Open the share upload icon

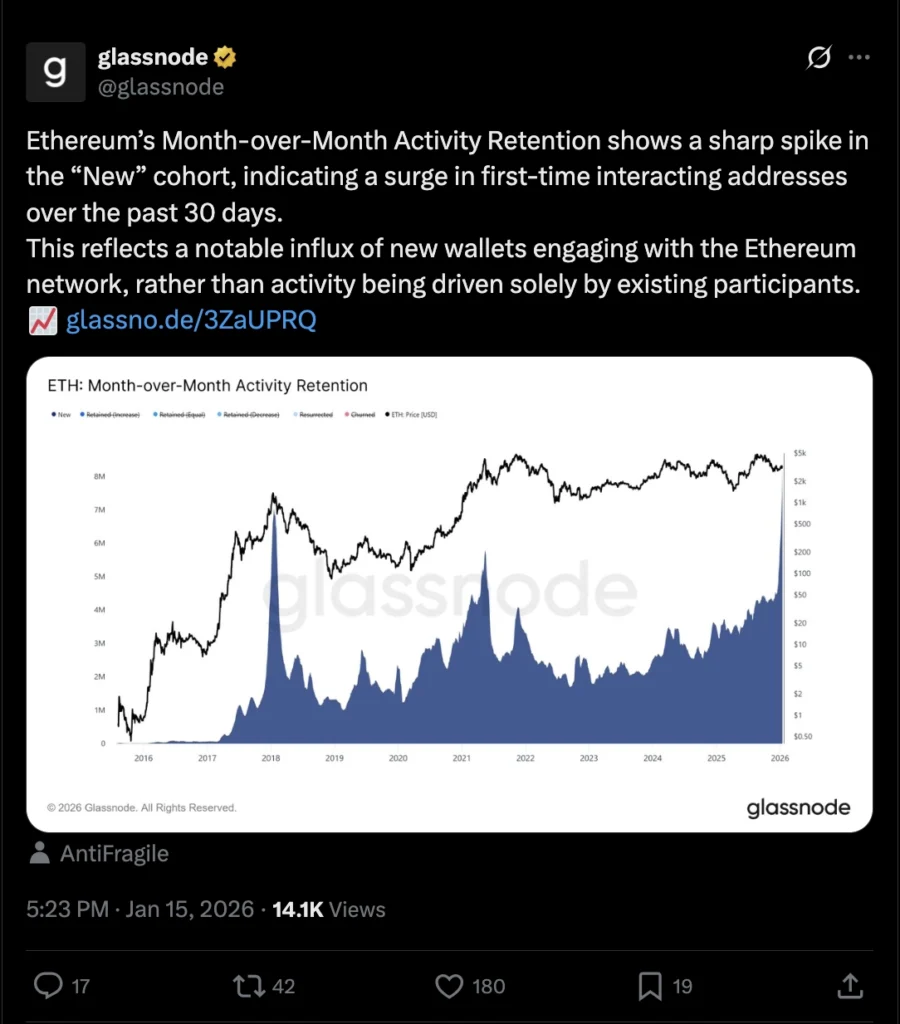click(x=850, y=985)
